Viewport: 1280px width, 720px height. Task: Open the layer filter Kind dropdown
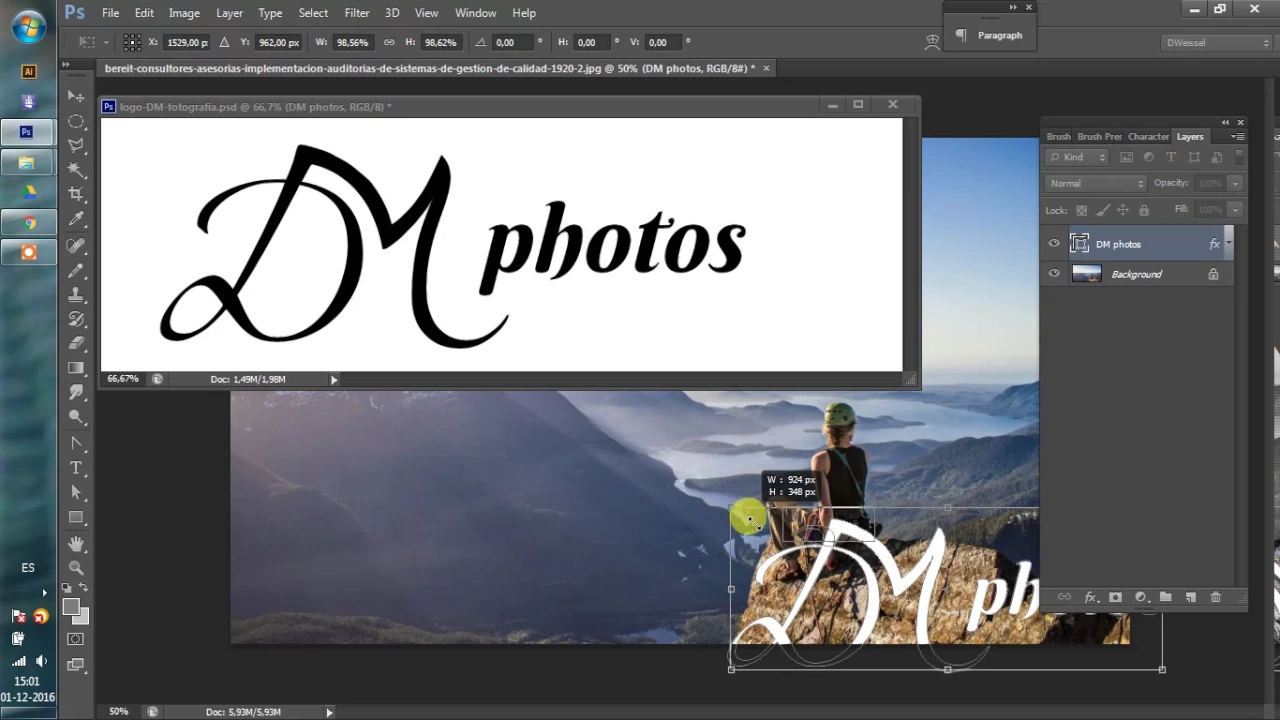1077,157
